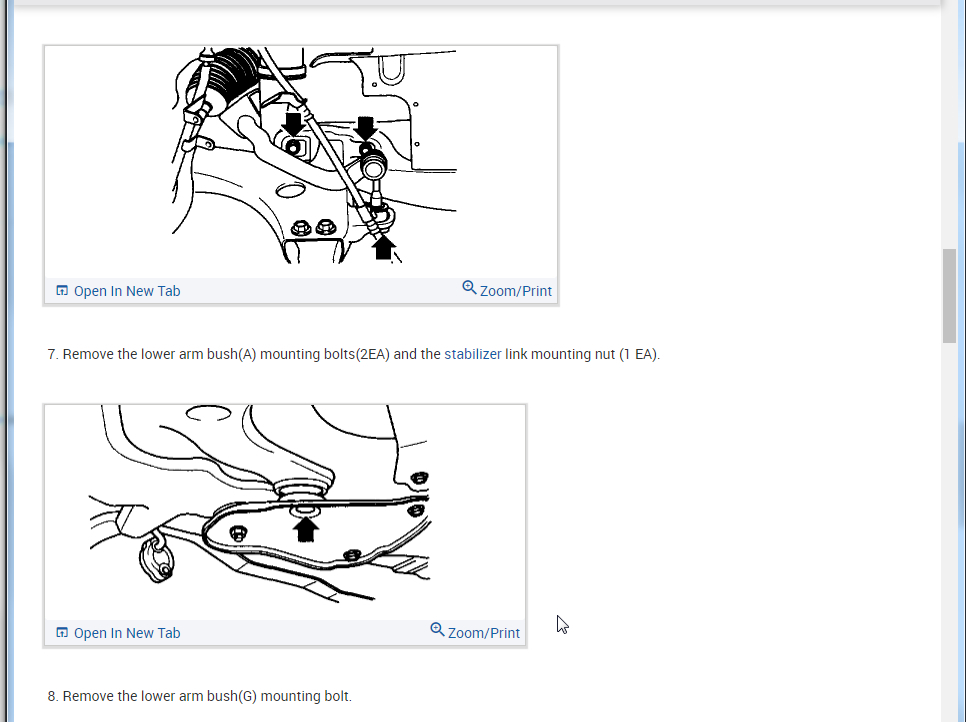
Task: Click the step 8 instruction text line
Action: 200,696
